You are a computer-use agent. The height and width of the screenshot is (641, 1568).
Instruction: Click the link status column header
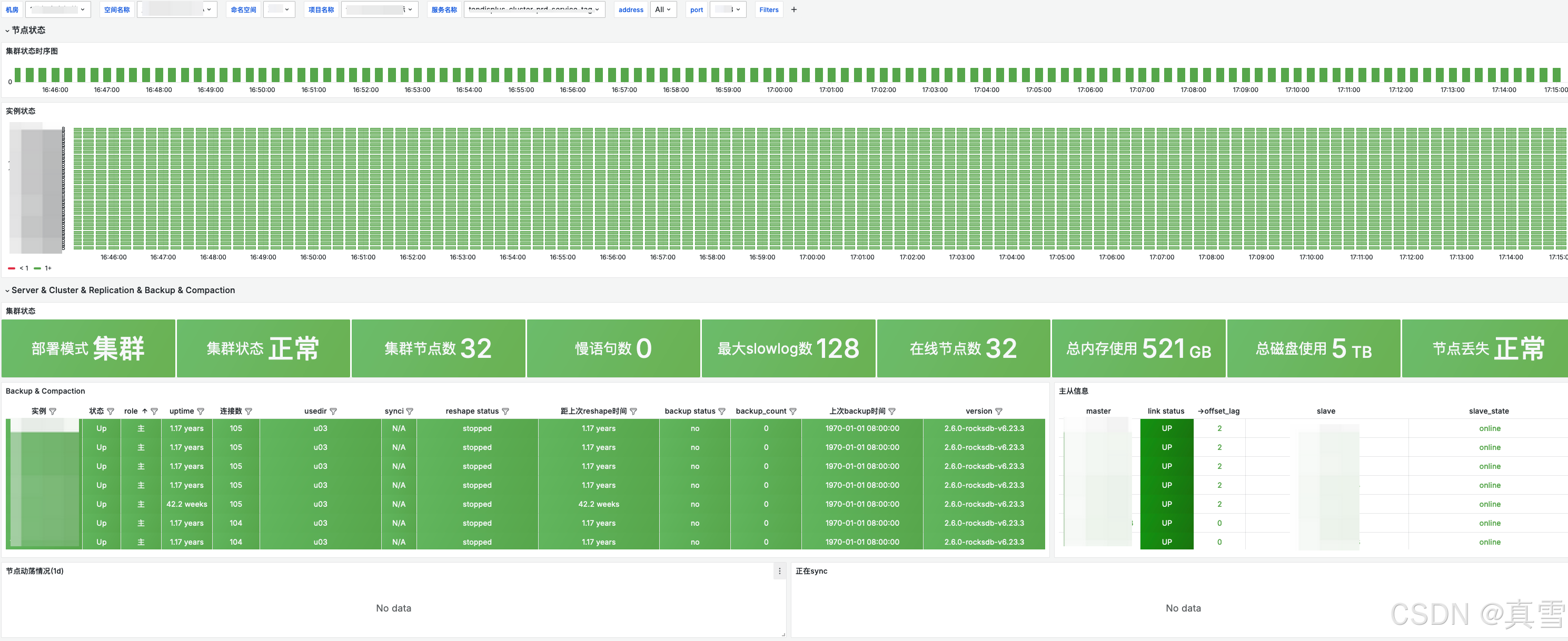coord(1166,411)
